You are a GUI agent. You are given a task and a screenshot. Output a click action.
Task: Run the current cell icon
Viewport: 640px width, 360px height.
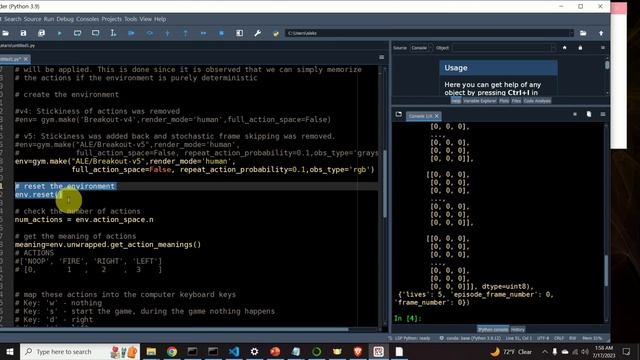point(77,33)
